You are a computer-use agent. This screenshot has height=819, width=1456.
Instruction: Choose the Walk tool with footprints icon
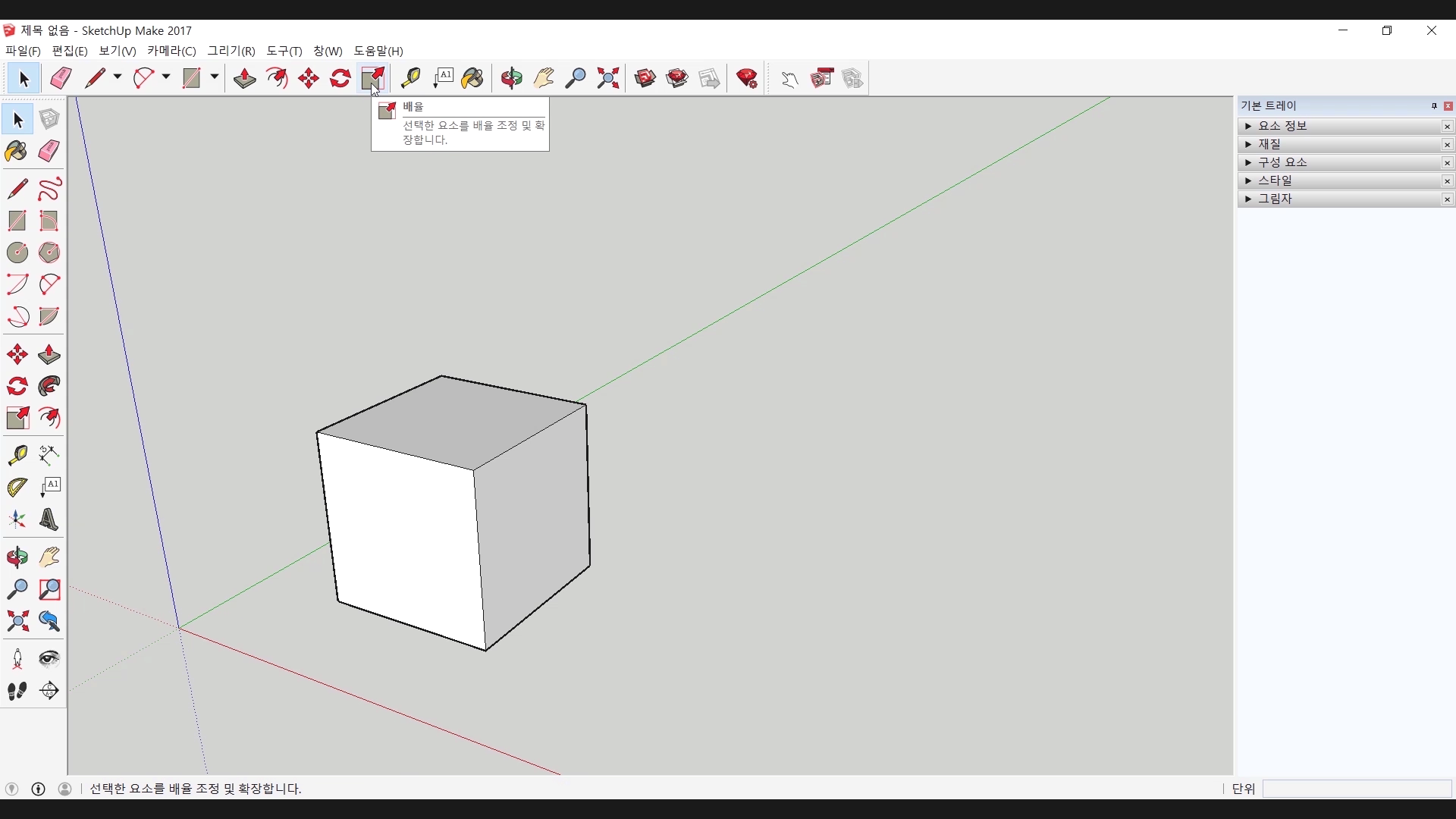pyautogui.click(x=17, y=691)
